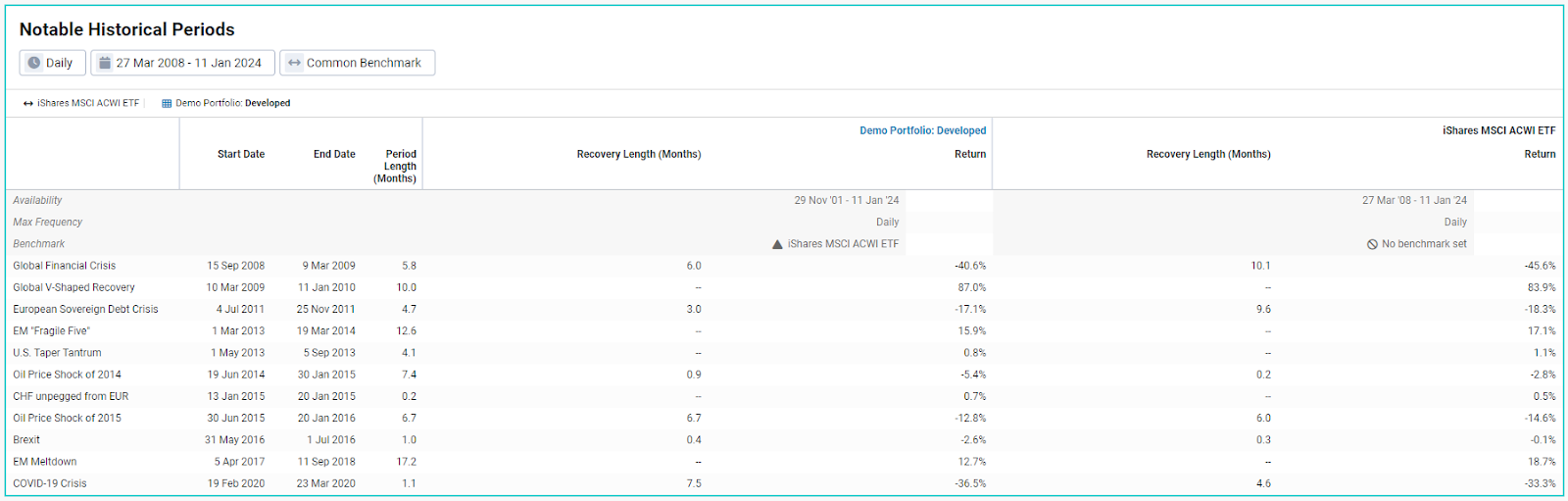This screenshot has width=1568, height=501.
Task: Click the clock icon beside Daily
Action: tap(34, 63)
